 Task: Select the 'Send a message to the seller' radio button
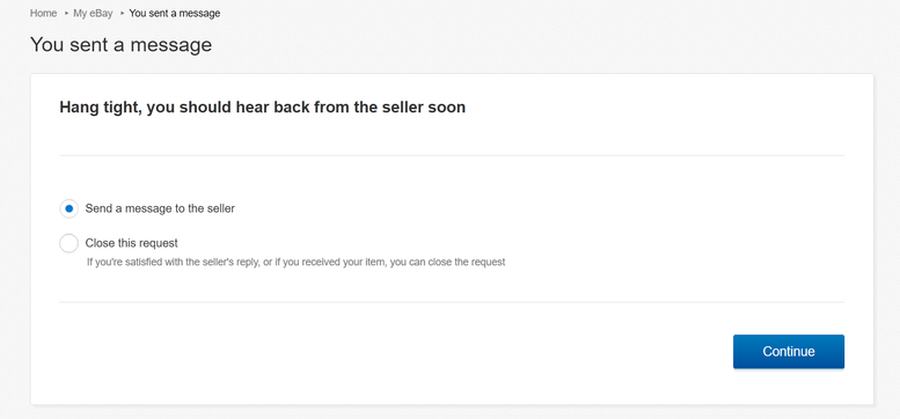[x=69, y=209]
